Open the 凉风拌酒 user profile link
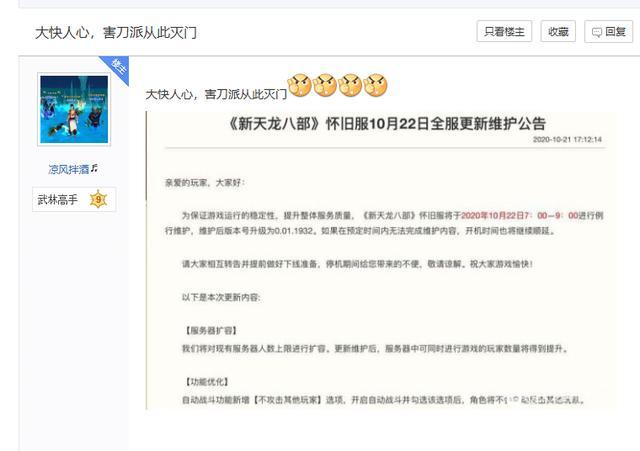The width and height of the screenshot is (640, 451). coord(69,169)
